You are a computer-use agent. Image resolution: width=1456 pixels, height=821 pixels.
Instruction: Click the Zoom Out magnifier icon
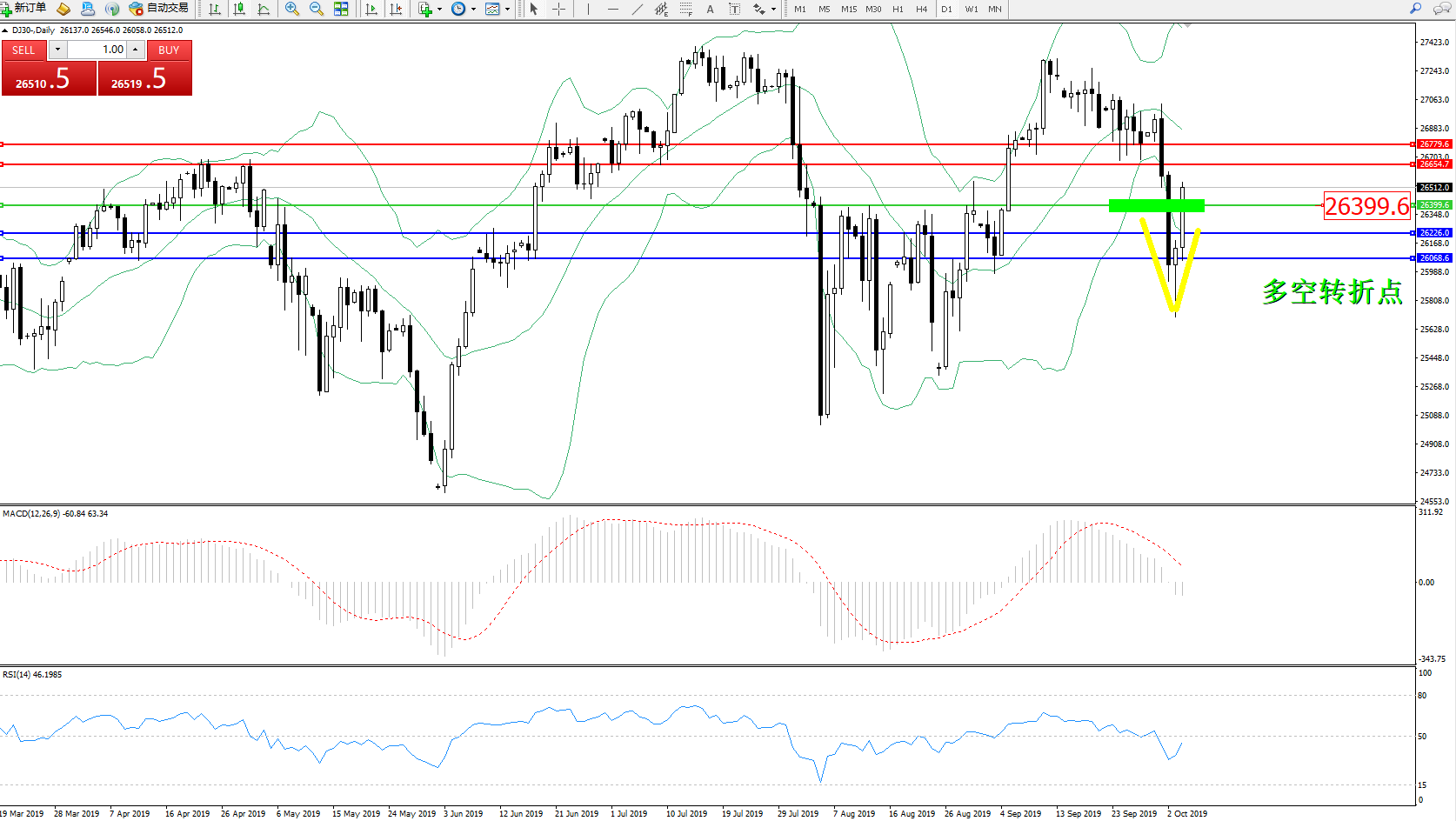click(317, 9)
